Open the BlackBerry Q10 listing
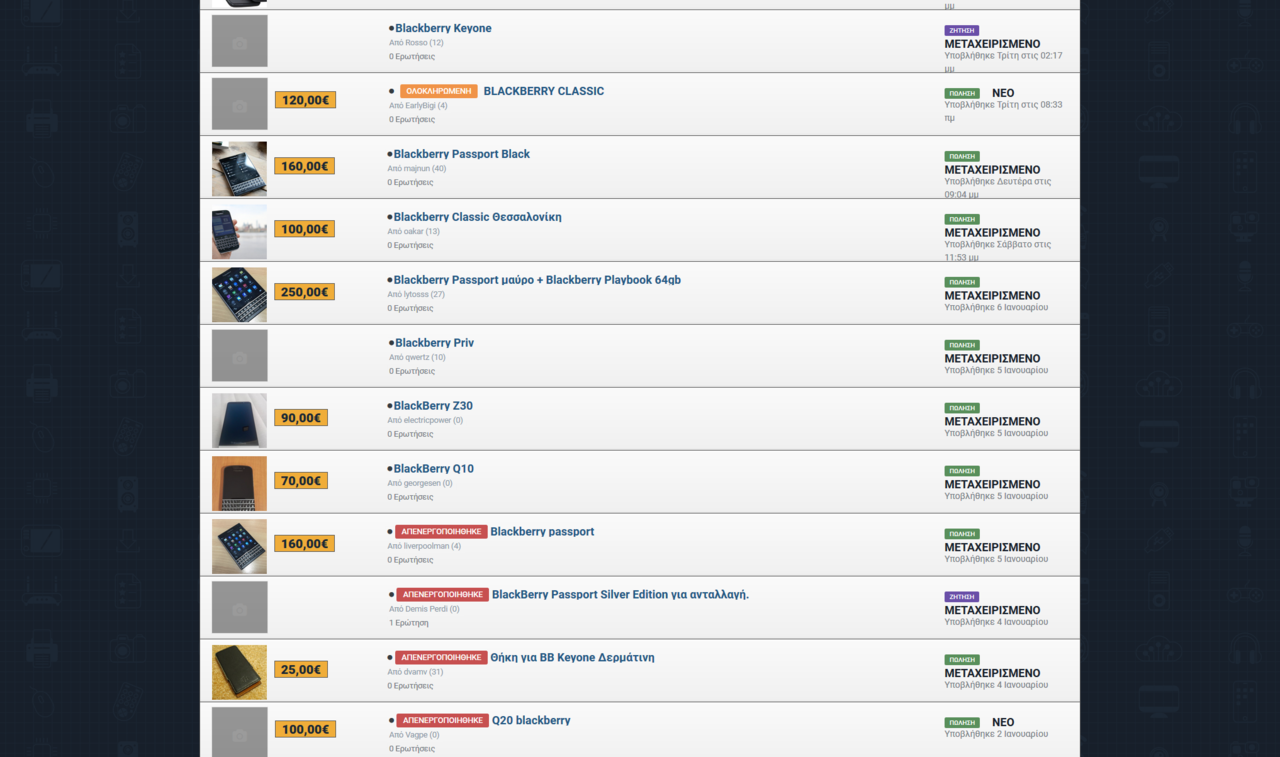Image resolution: width=1280 pixels, height=757 pixels. coord(434,469)
